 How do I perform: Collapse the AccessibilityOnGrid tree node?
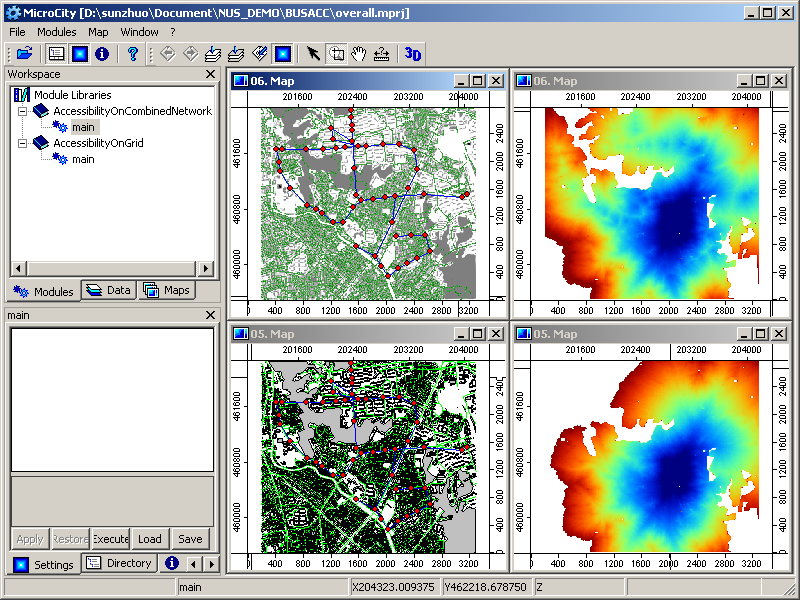click(20, 143)
